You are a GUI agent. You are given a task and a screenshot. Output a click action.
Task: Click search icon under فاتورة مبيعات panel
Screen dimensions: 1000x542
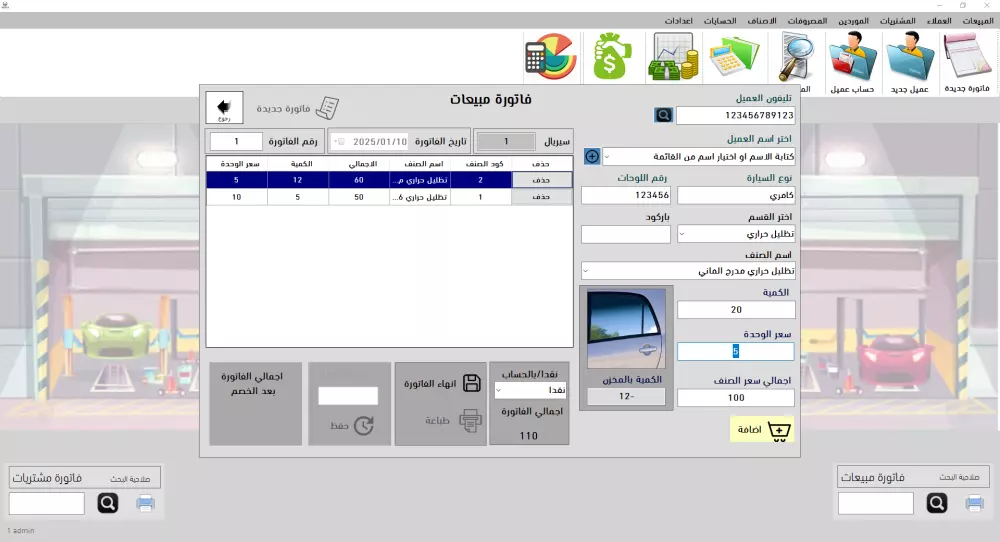point(937,503)
